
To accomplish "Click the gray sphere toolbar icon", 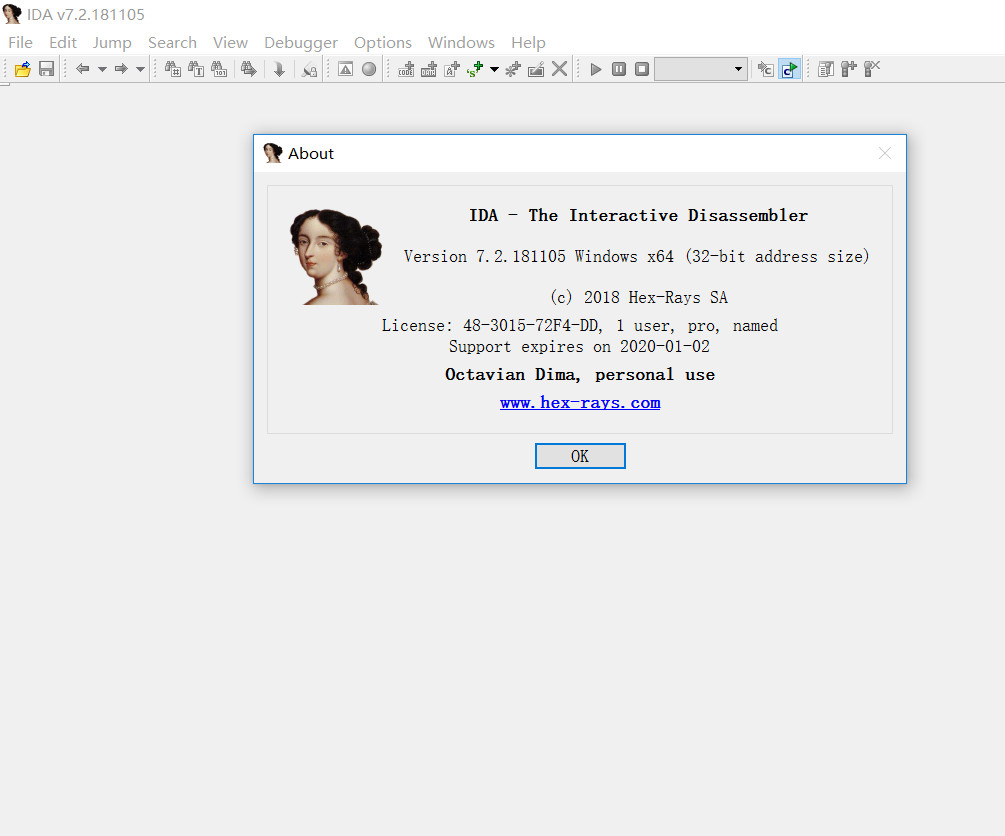I will tap(369, 69).
